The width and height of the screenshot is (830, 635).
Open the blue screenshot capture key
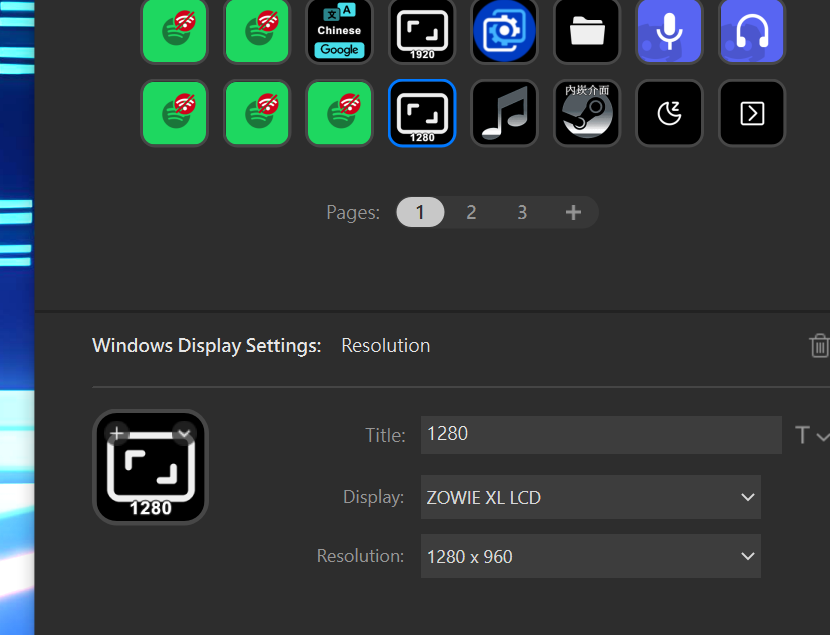[504, 31]
